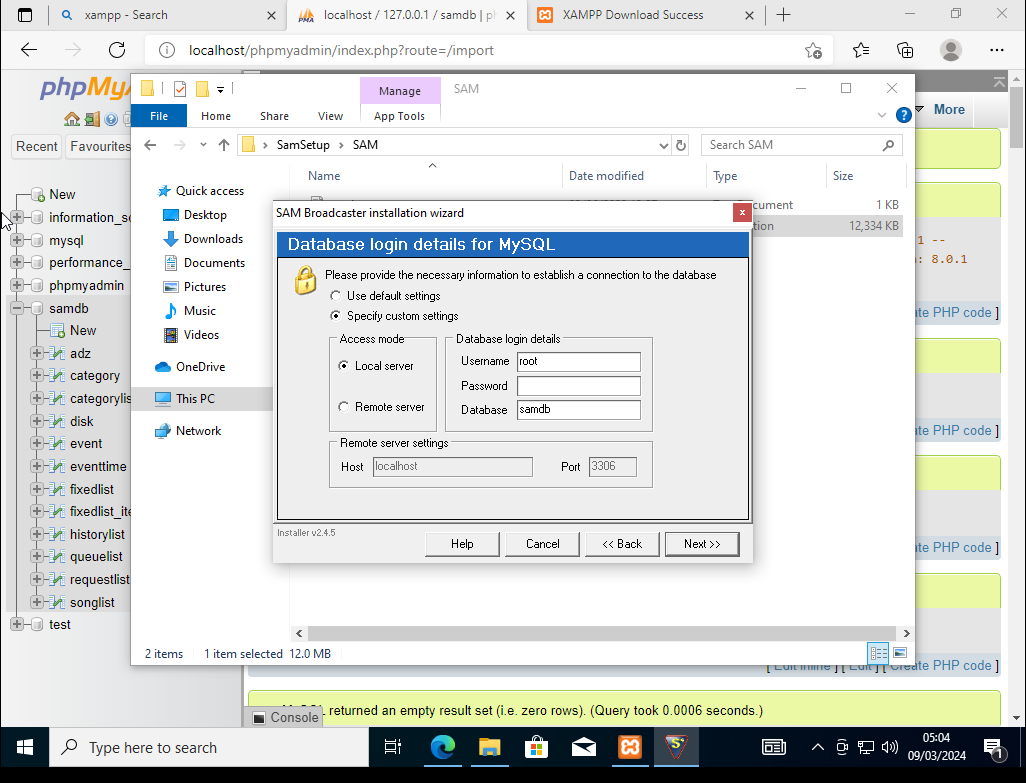This screenshot has width=1026, height=783.
Task: Click the Password input field
Action: click(578, 386)
